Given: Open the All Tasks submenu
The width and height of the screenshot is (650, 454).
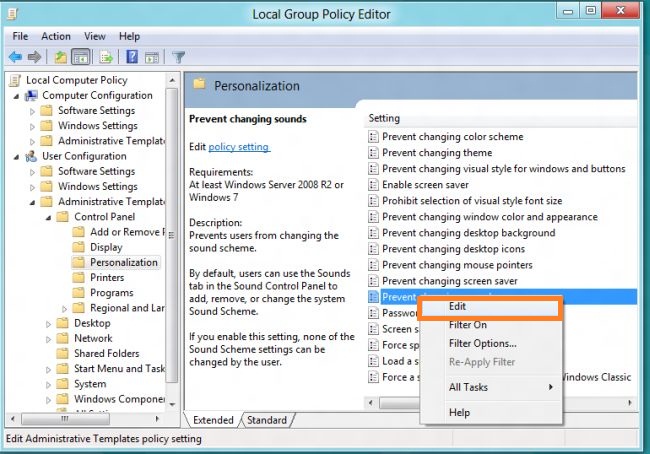Looking at the screenshot, I should (490, 387).
